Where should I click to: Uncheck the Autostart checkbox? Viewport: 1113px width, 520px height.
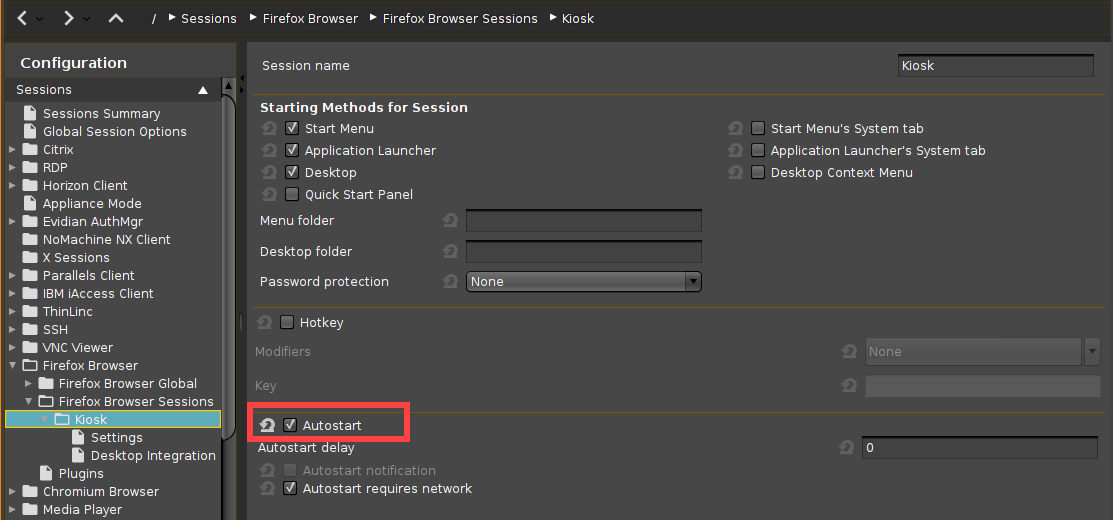point(290,425)
